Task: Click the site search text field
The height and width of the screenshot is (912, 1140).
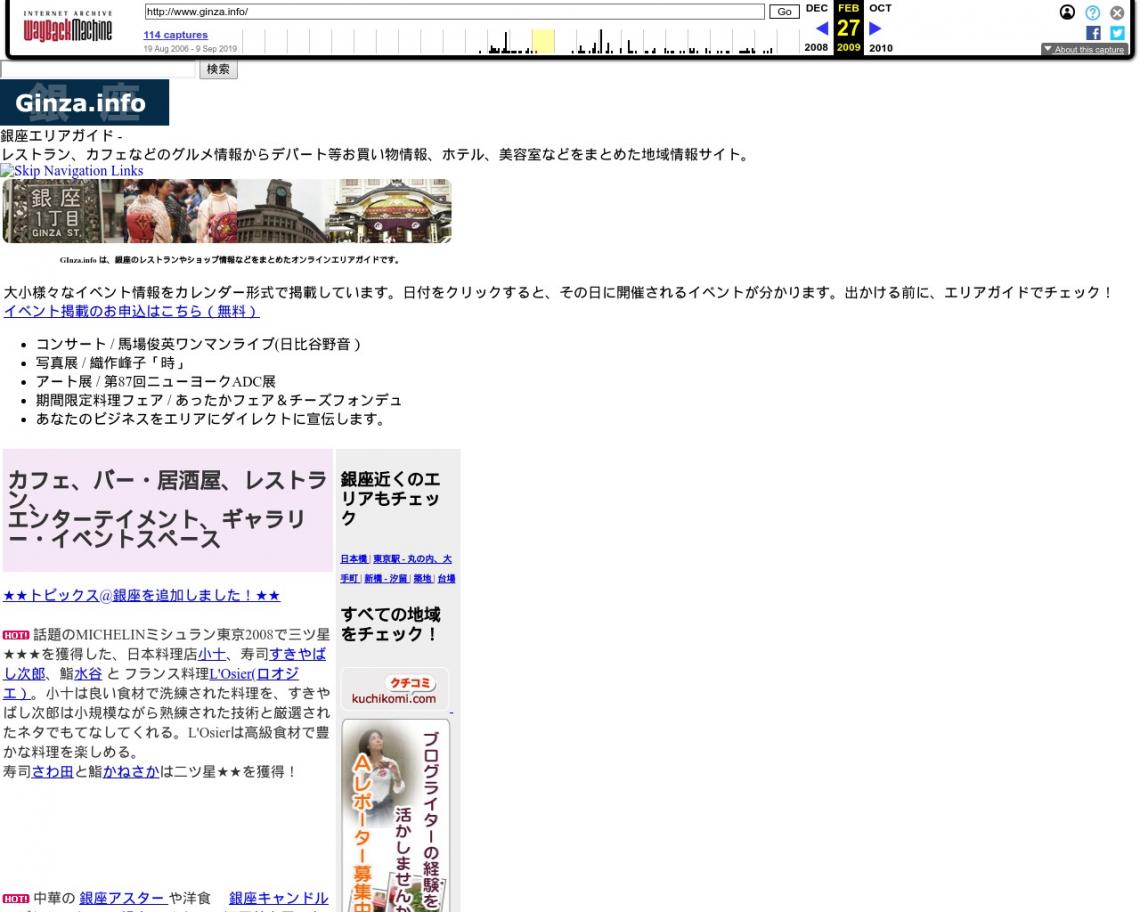Action: (x=98, y=69)
